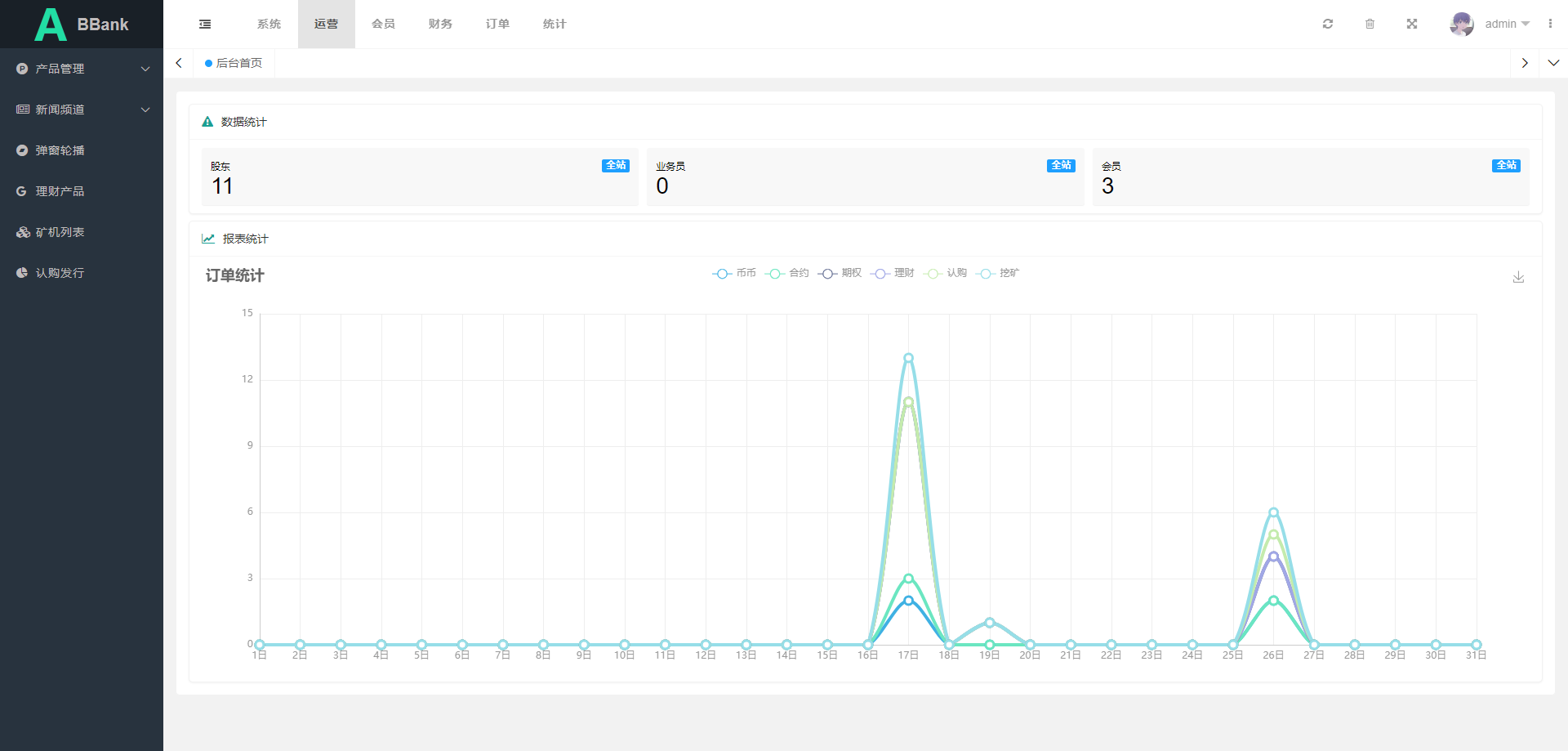Image resolution: width=1568 pixels, height=751 pixels.
Task: Switch to the 财务 top menu
Action: tap(440, 25)
